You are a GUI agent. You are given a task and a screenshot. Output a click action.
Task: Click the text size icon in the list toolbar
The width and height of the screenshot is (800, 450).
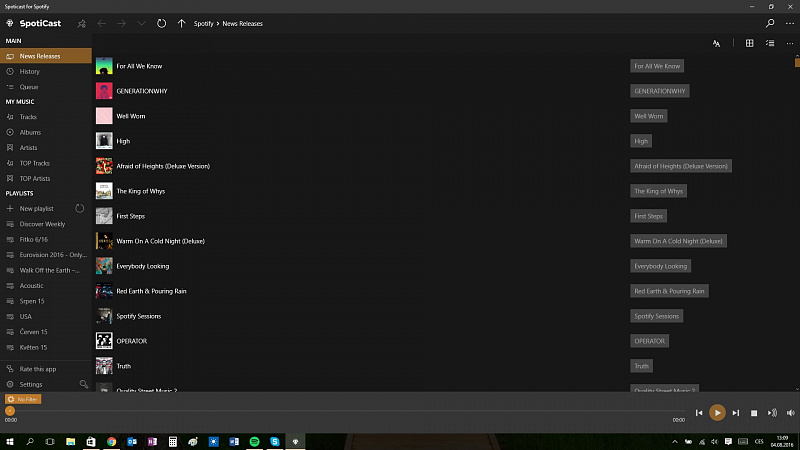716,43
